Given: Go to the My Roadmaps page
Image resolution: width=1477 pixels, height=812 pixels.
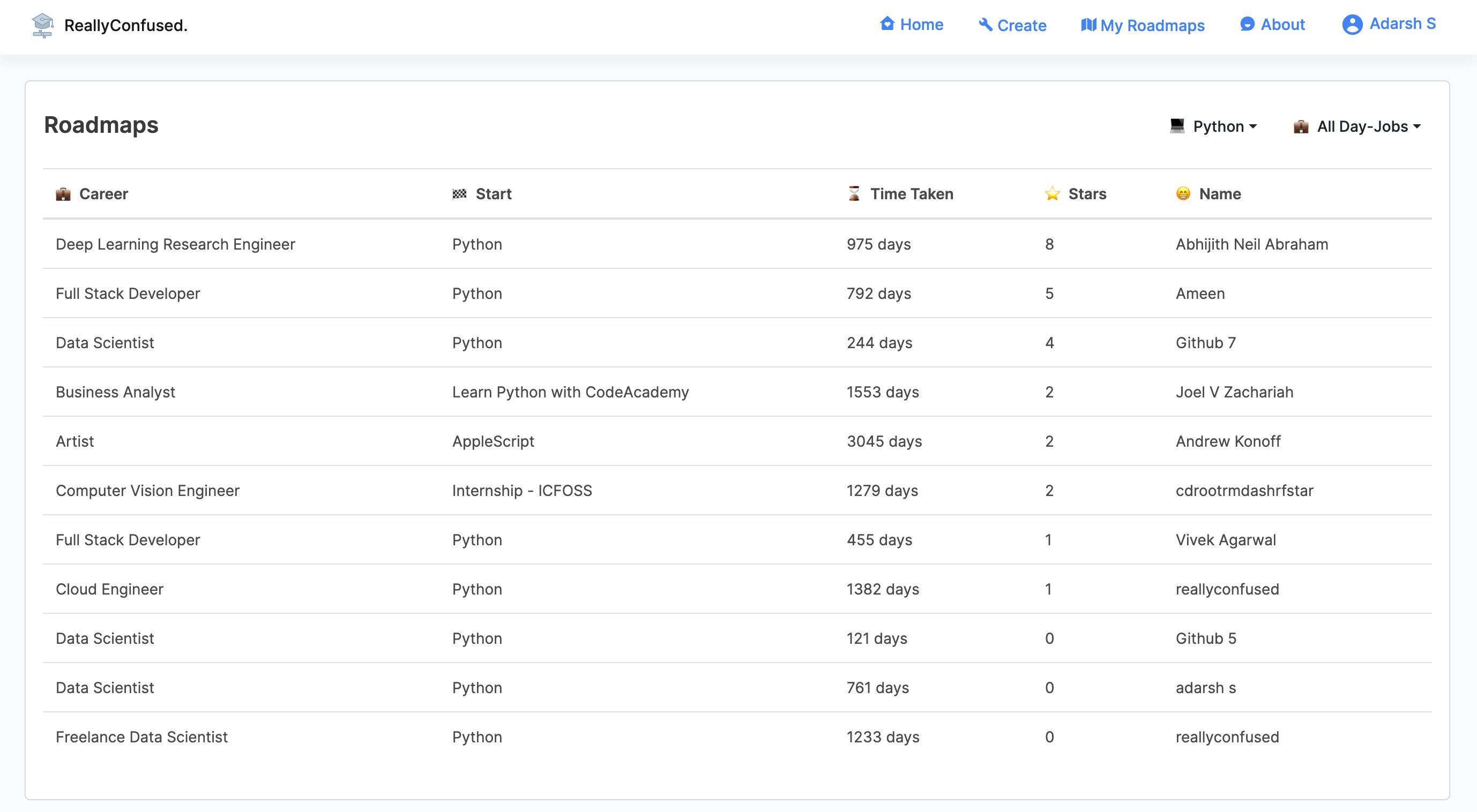Looking at the screenshot, I should click(1152, 25).
